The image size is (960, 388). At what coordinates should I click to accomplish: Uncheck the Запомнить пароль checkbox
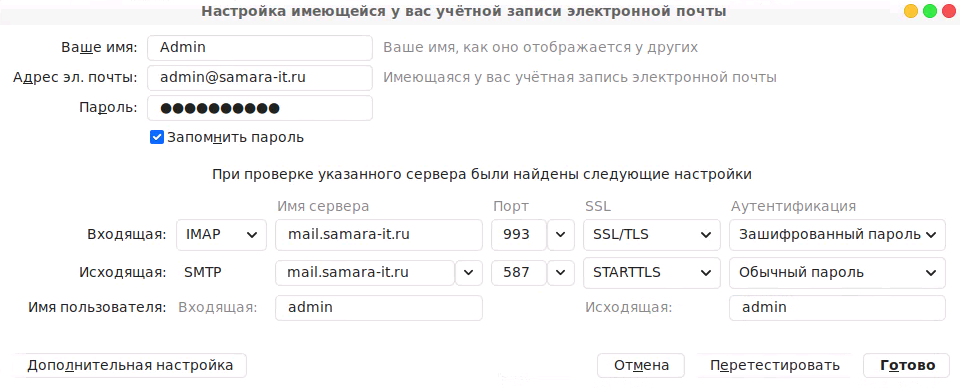click(x=157, y=137)
